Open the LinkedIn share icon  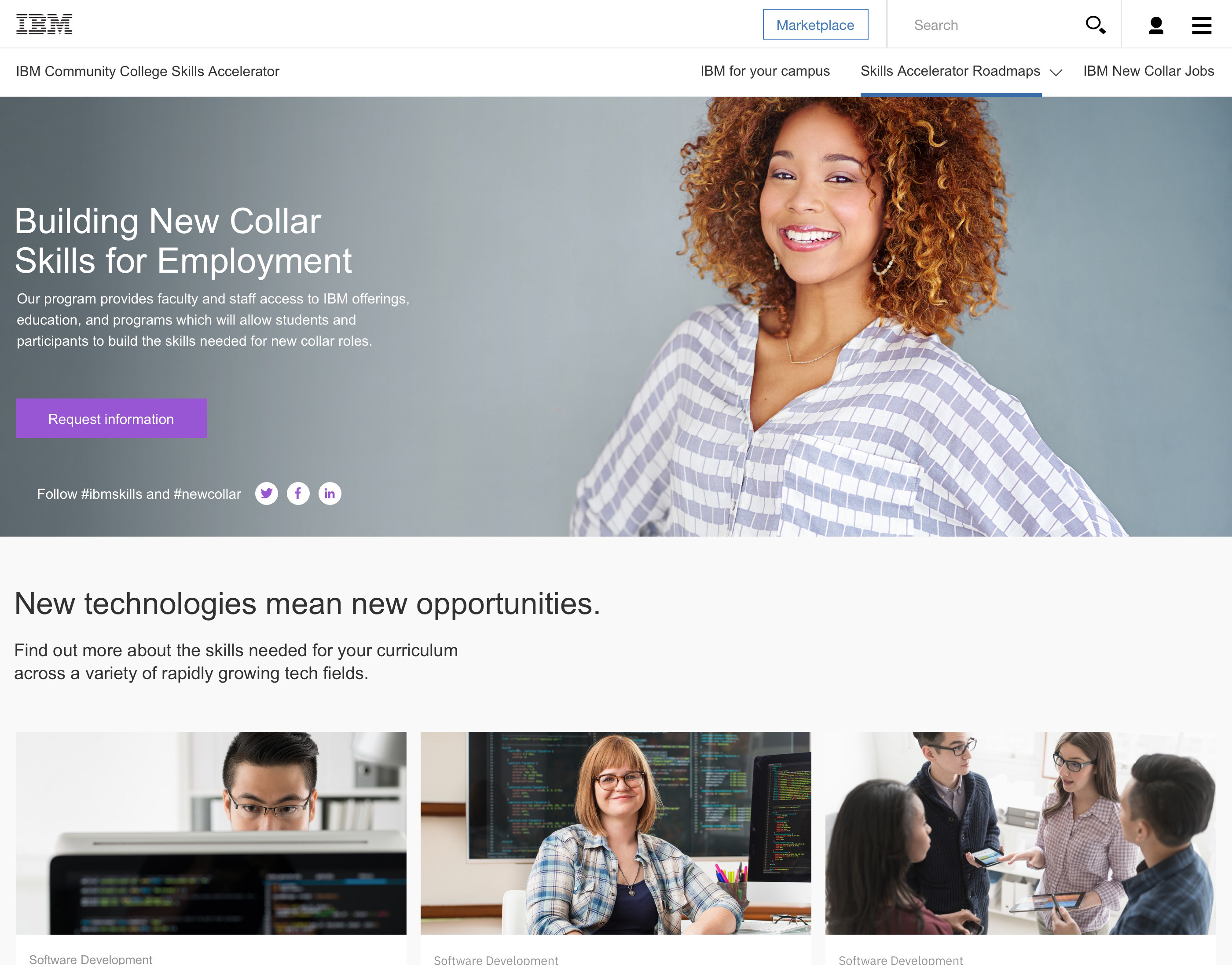click(330, 493)
